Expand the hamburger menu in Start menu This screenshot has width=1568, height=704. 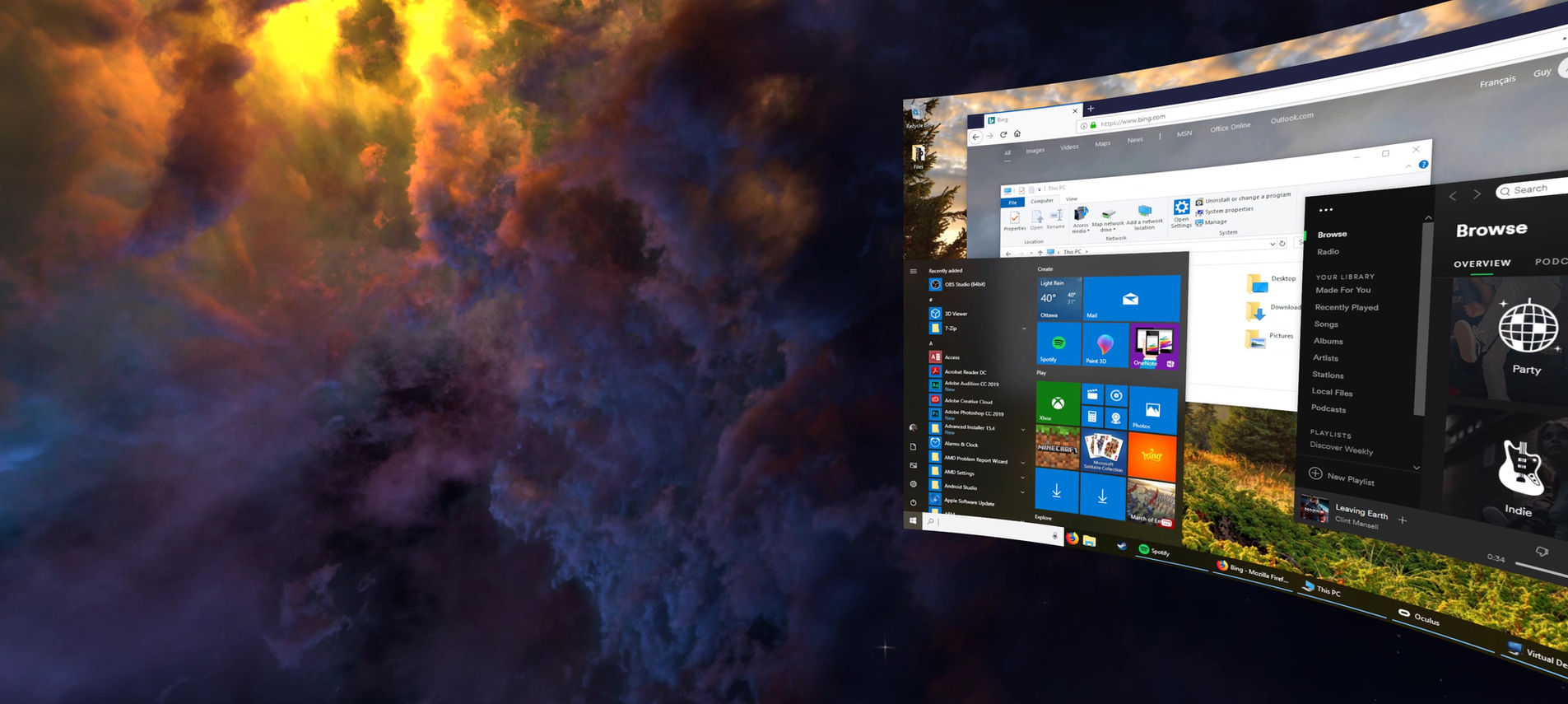[913, 271]
